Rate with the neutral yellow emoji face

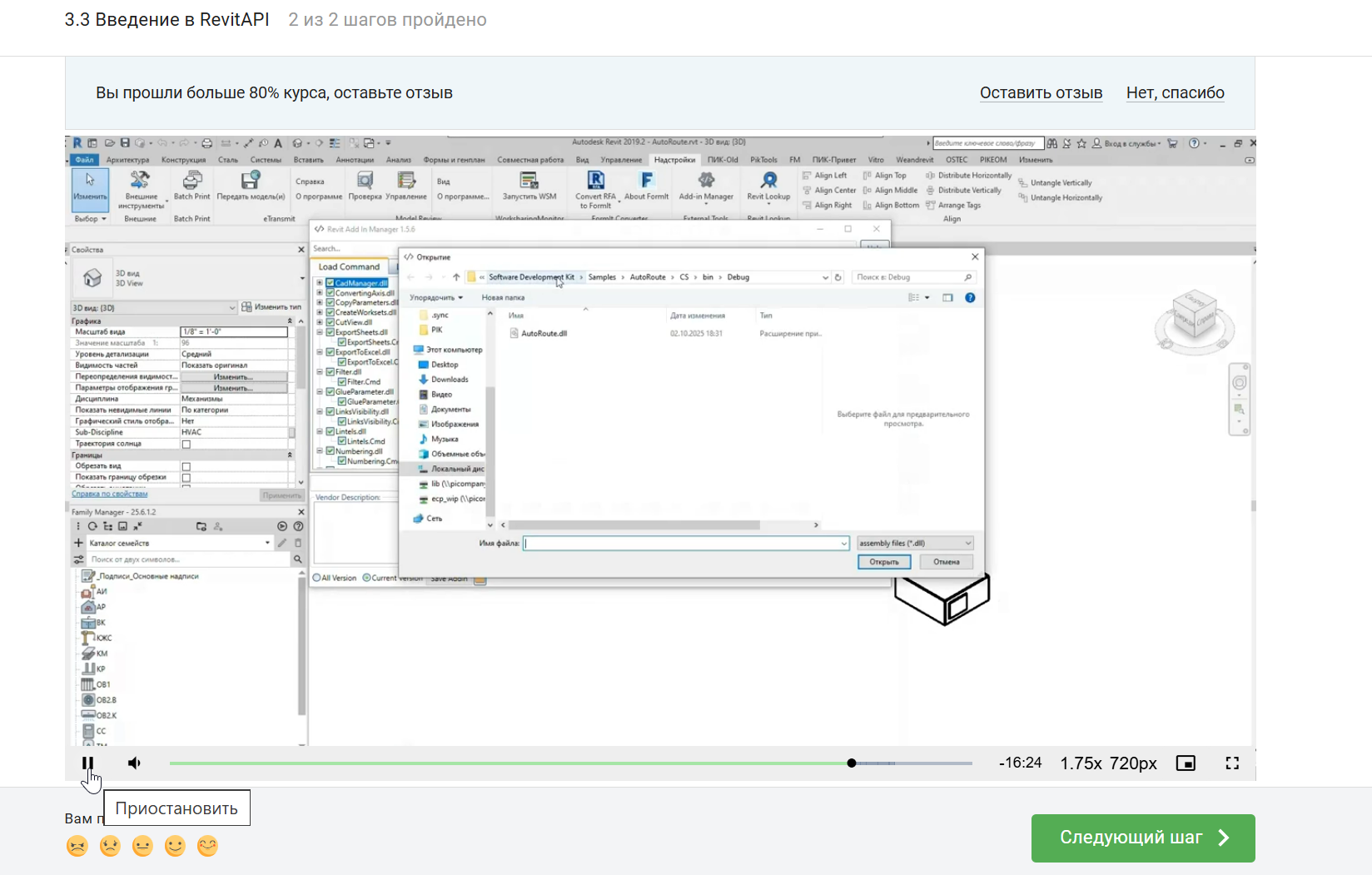point(142,846)
